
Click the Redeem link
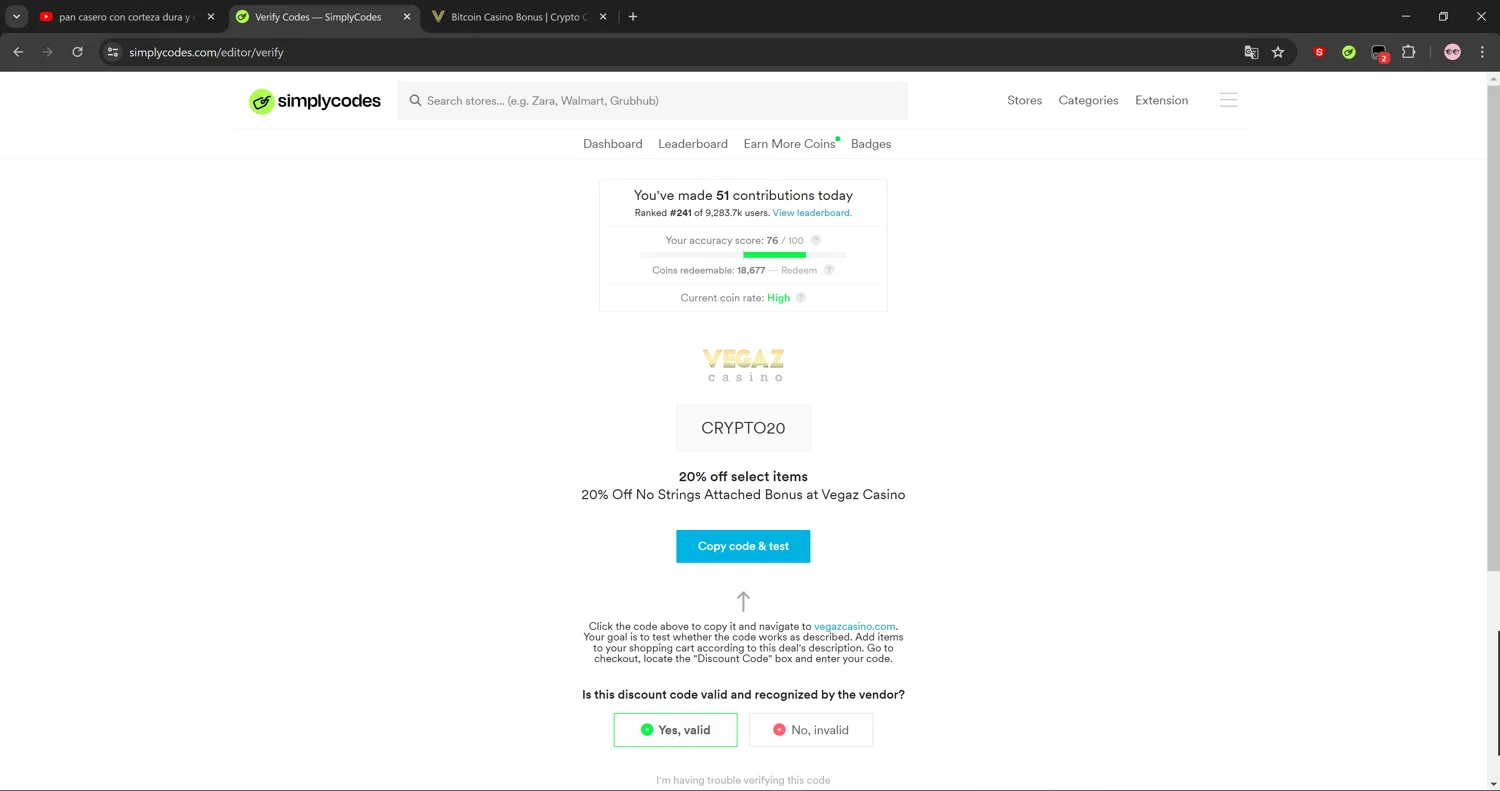799,270
